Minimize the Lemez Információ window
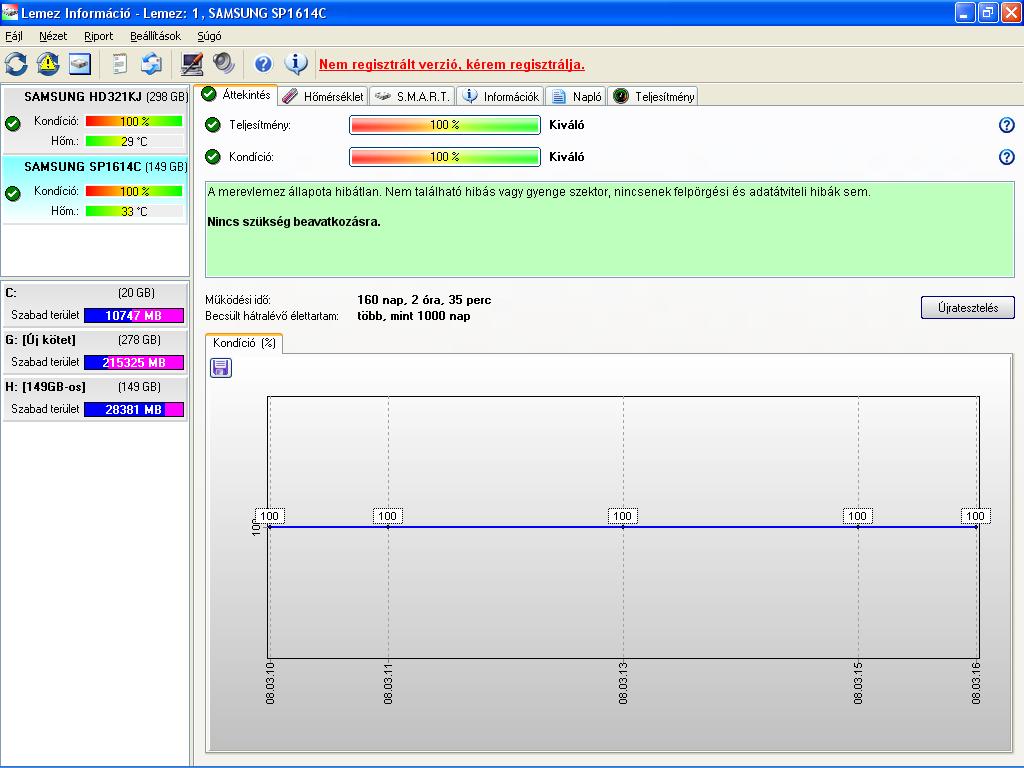 965,12
